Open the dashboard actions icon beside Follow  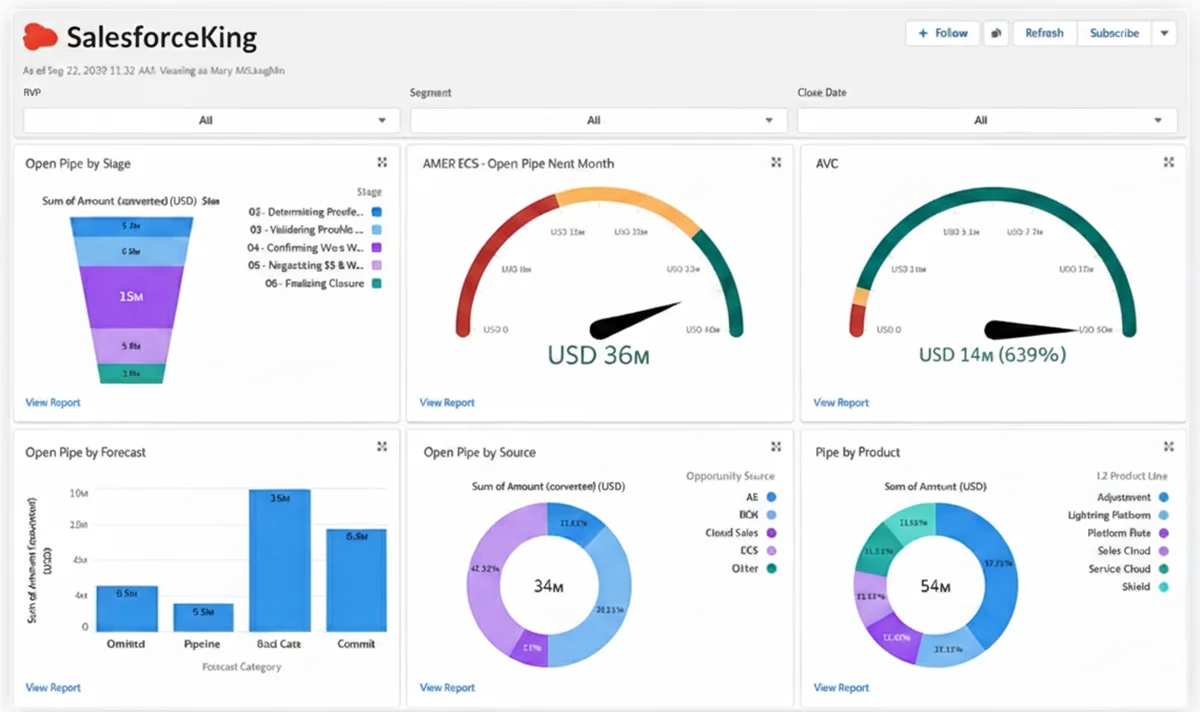tap(996, 33)
